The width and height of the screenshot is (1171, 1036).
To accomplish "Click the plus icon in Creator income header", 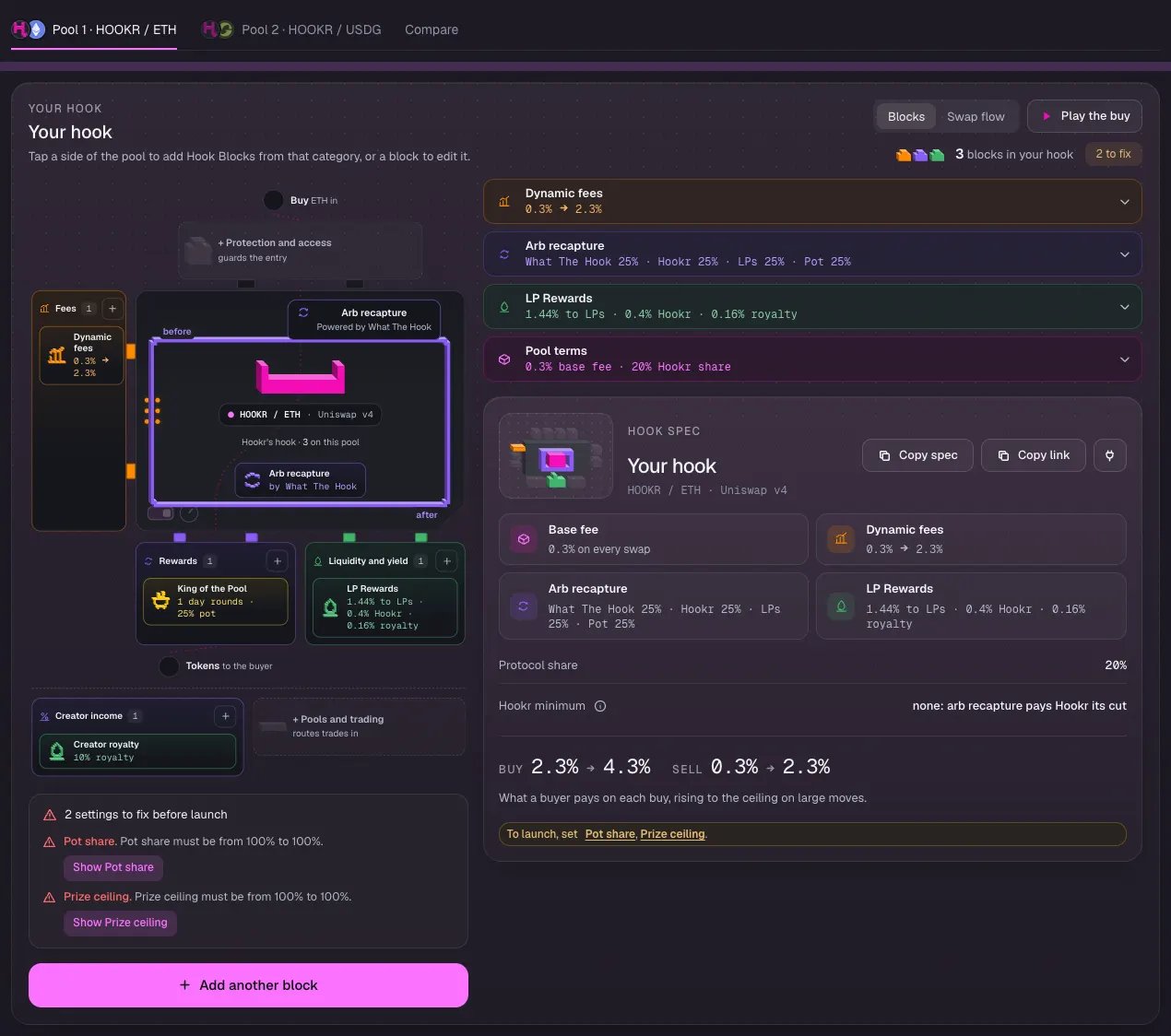I will point(226,716).
